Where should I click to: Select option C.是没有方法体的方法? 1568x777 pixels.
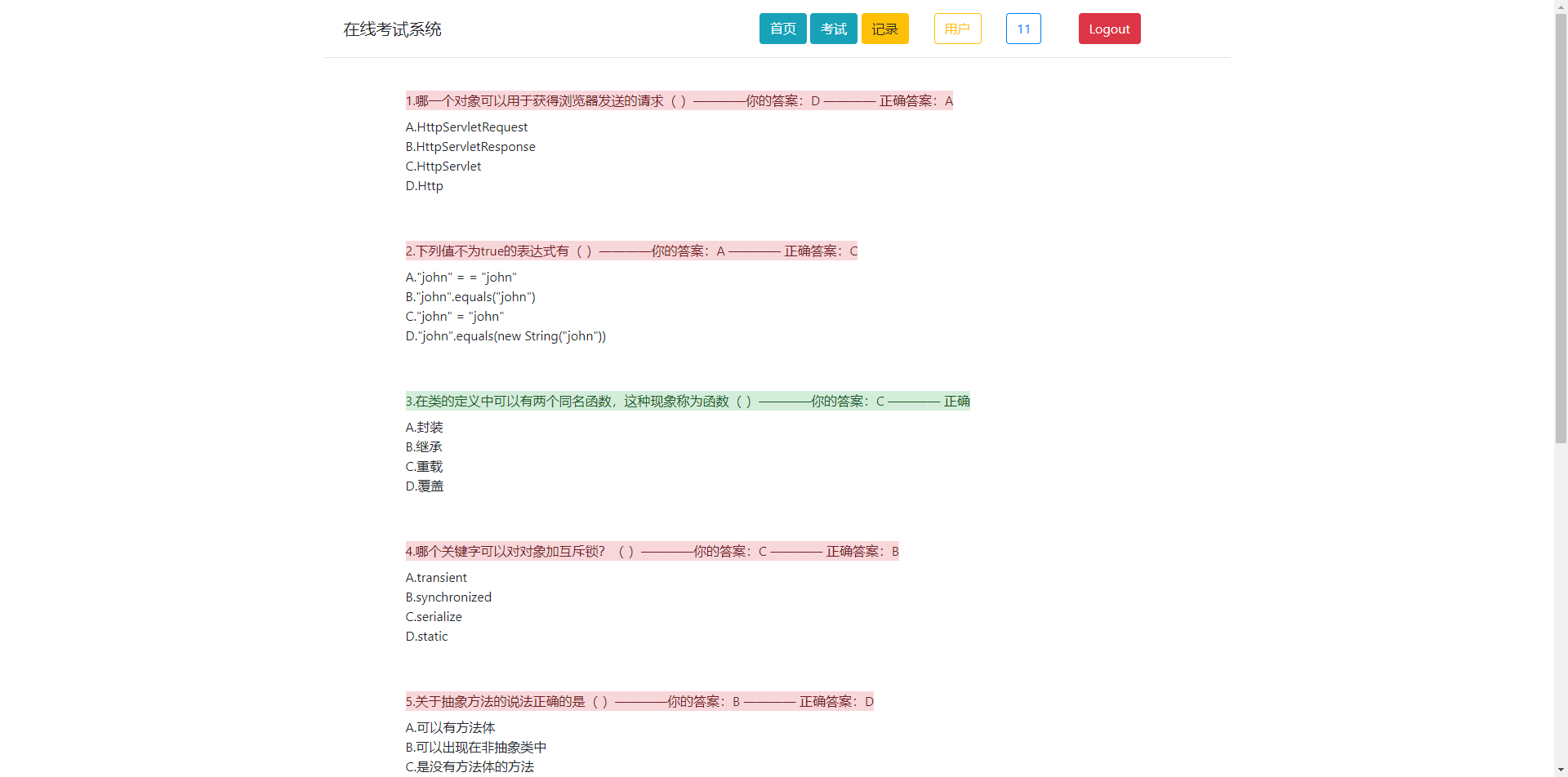(470, 767)
